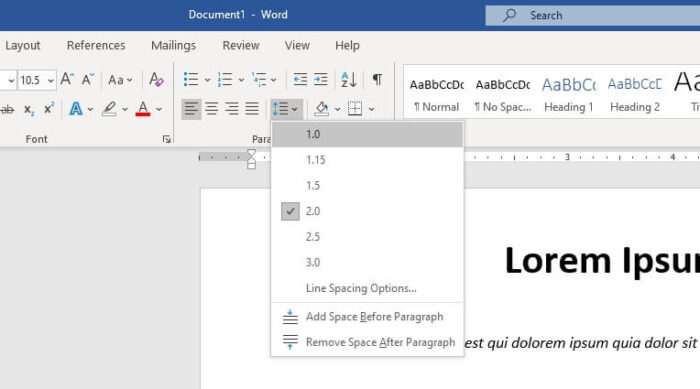Open shading color dropdown arrow
700x389 pixels.
(x=338, y=109)
